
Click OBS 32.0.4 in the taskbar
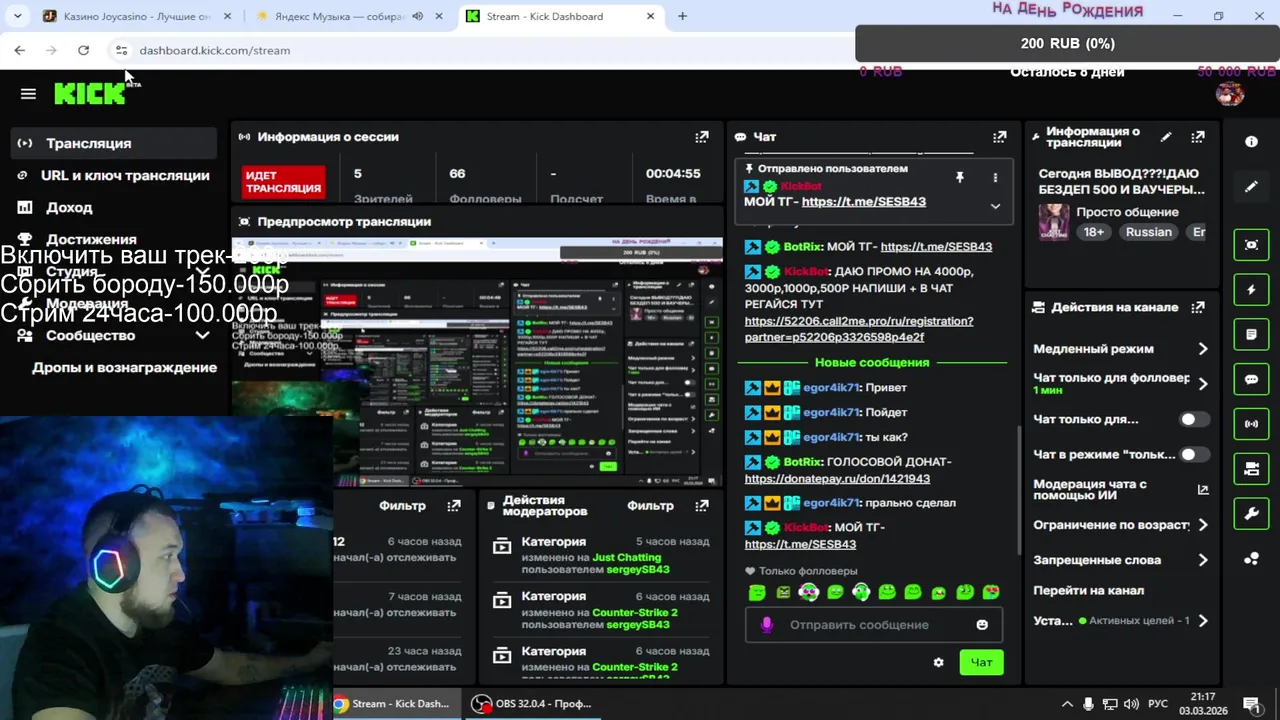coord(532,704)
